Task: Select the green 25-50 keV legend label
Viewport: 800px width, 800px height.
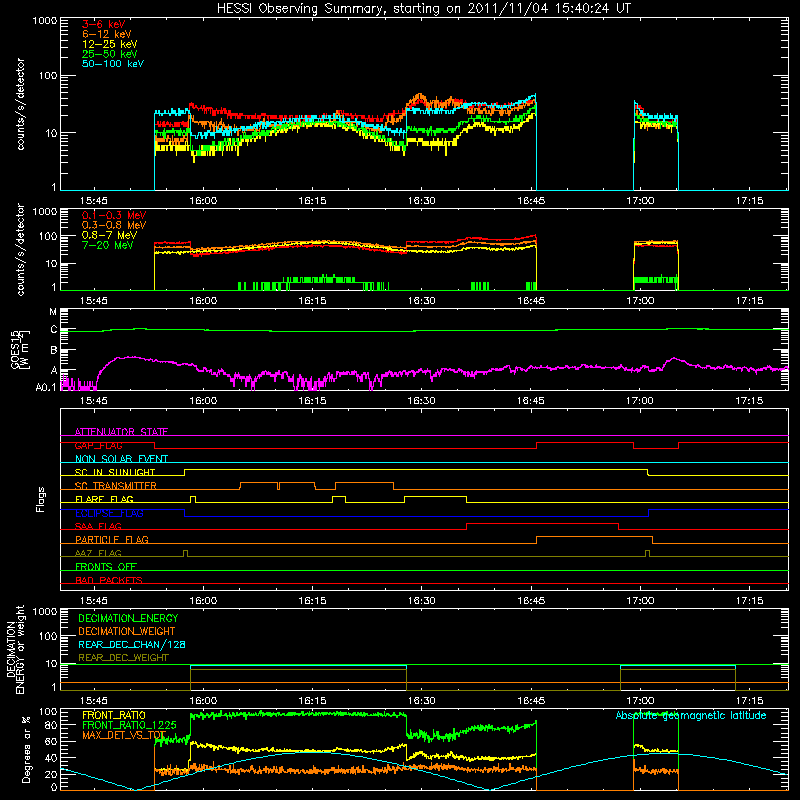Action: point(109,54)
